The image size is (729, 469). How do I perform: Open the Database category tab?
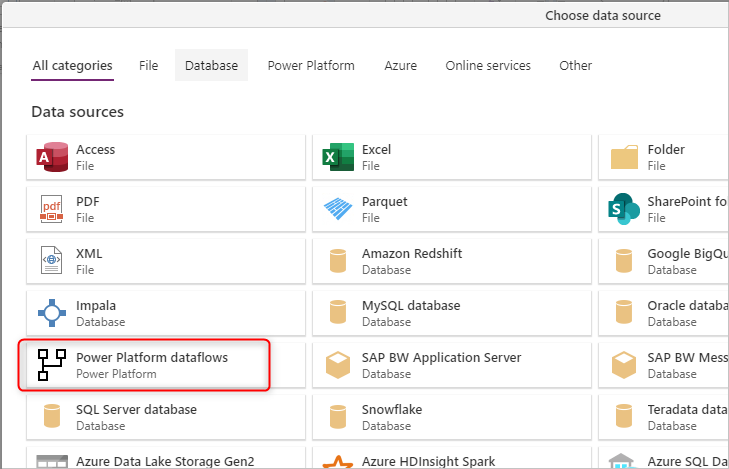[x=212, y=66]
